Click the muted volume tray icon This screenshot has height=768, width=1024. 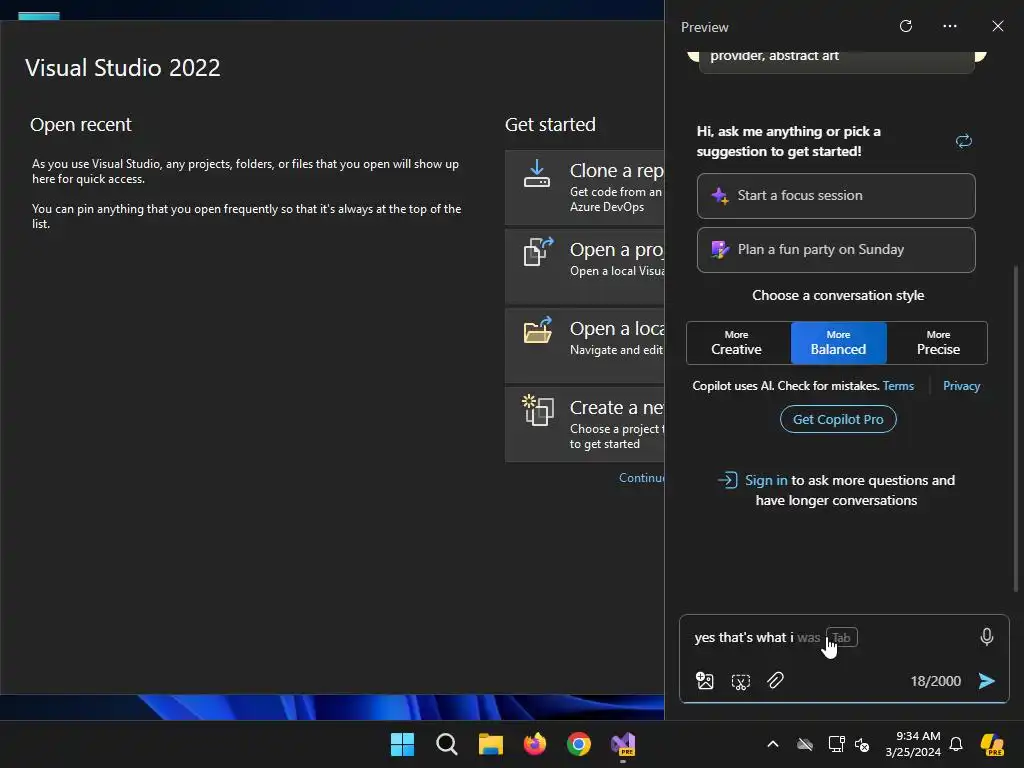coord(862,744)
